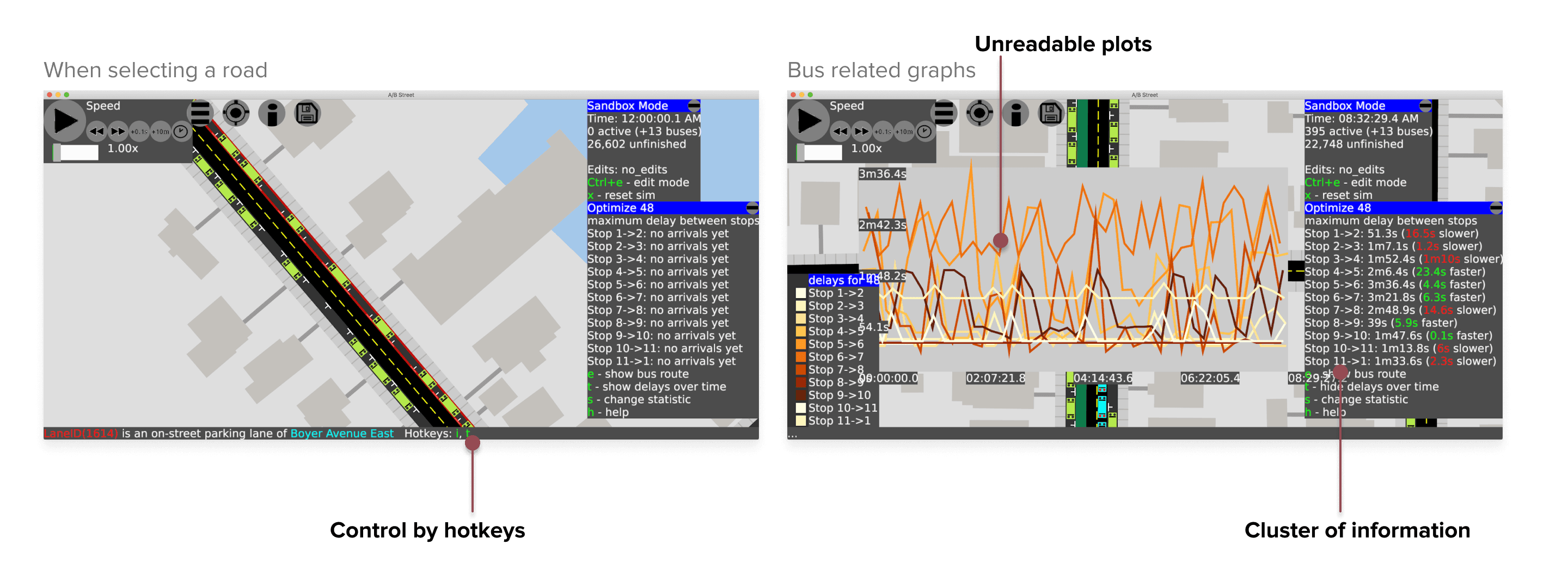The height and width of the screenshot is (569, 1568).
Task: Click the 'Stop 10->11' legend label
Action: (842, 408)
